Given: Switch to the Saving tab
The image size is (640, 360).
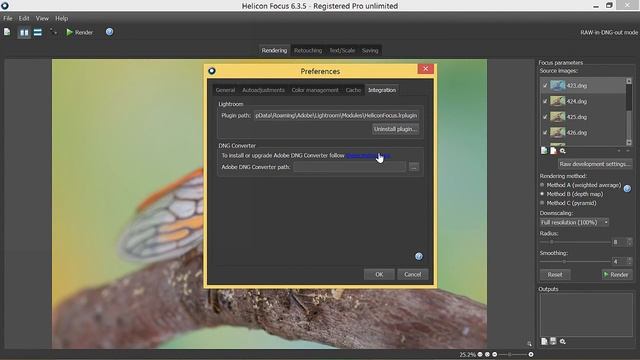Looking at the screenshot, I should click(x=370, y=51).
